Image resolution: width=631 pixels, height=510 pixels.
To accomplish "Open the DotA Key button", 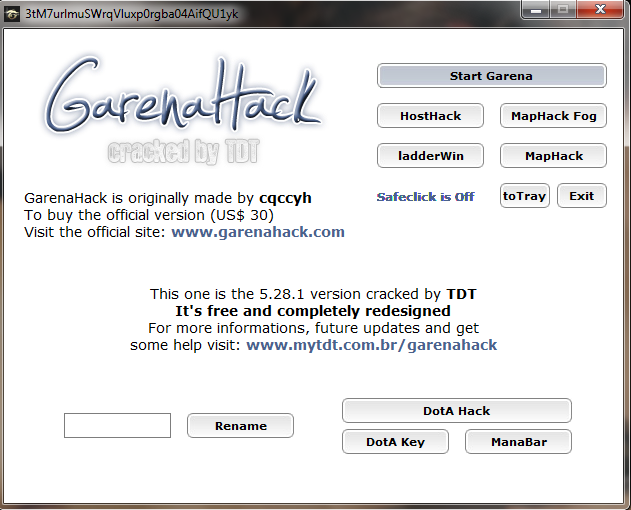I will (x=395, y=442).
